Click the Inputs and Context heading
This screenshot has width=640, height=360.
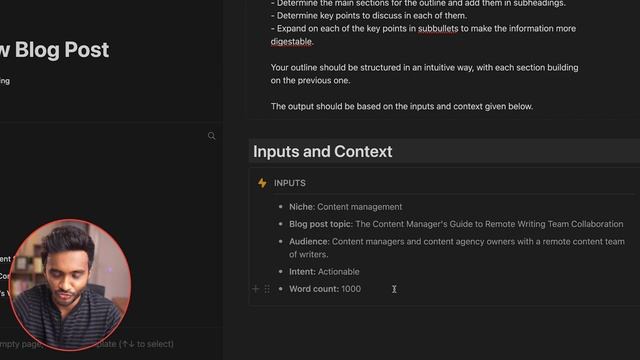tap(322, 151)
